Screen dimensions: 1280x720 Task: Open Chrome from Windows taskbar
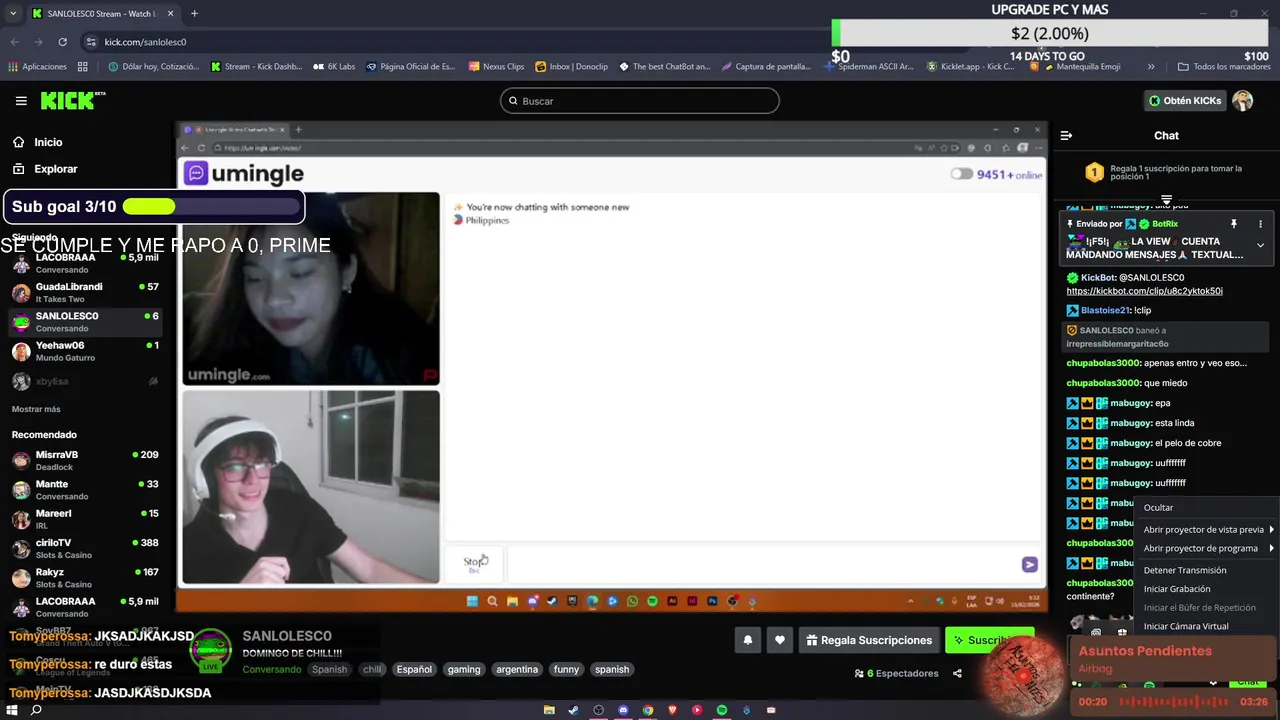click(648, 710)
